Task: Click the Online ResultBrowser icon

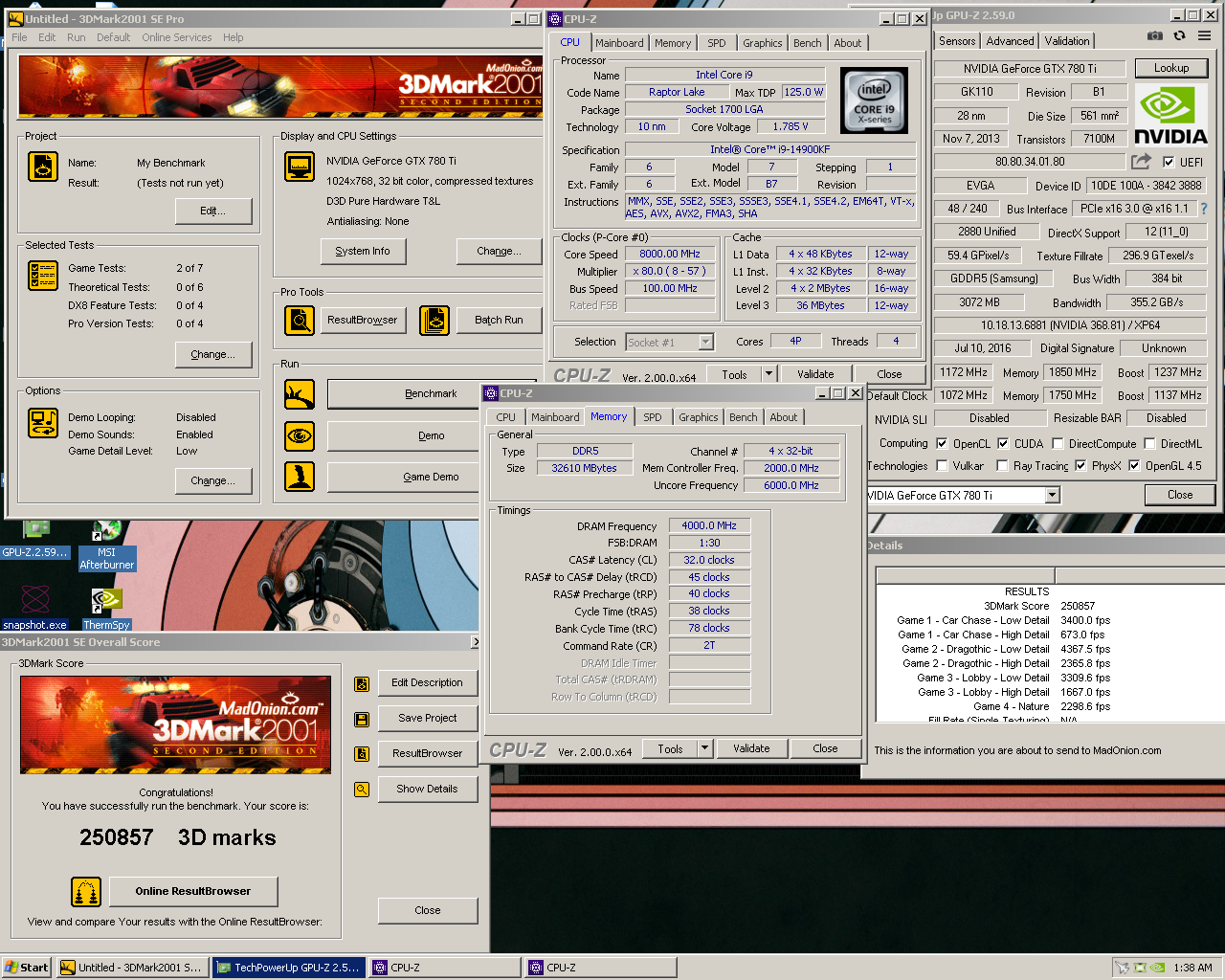Action: 86,892
